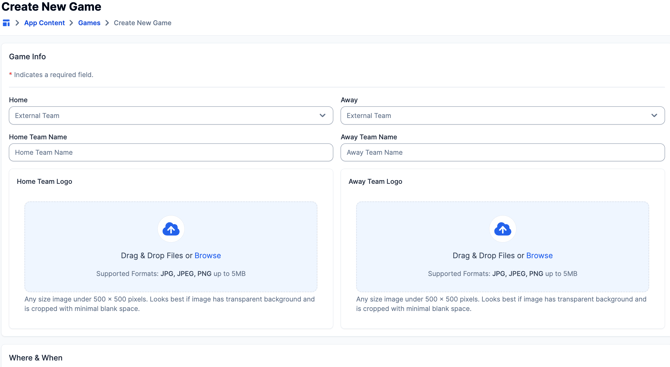The width and height of the screenshot is (670, 367).
Task: Focus the Home Team Name field
Action: point(171,153)
